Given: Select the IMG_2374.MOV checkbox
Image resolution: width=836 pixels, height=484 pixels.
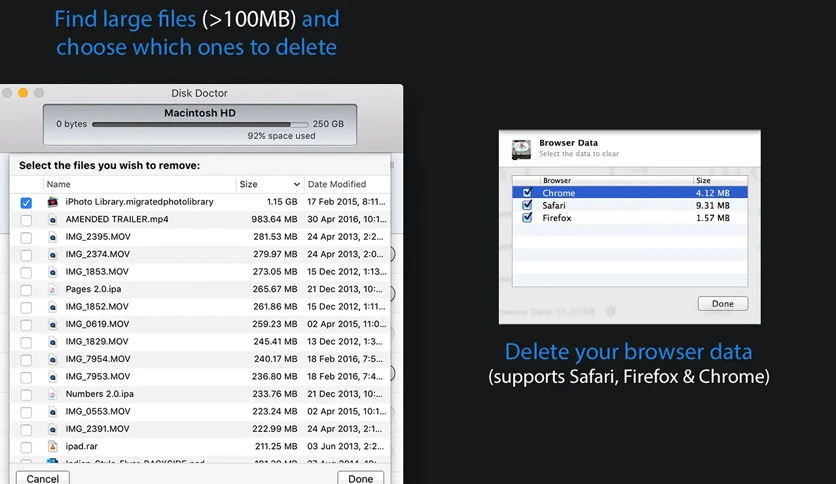Looking at the screenshot, I should (26, 255).
